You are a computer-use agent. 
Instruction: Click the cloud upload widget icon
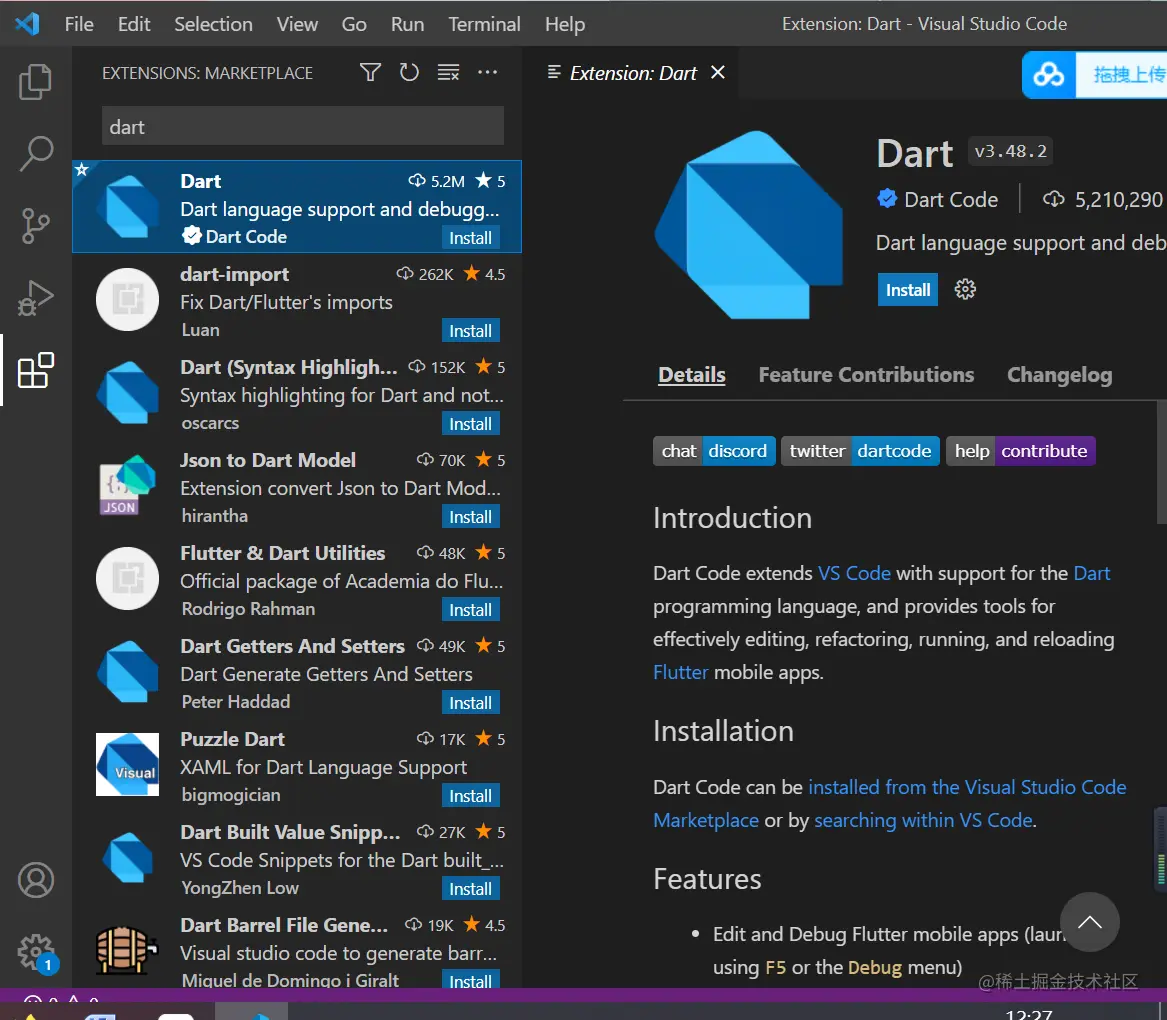tap(1049, 74)
